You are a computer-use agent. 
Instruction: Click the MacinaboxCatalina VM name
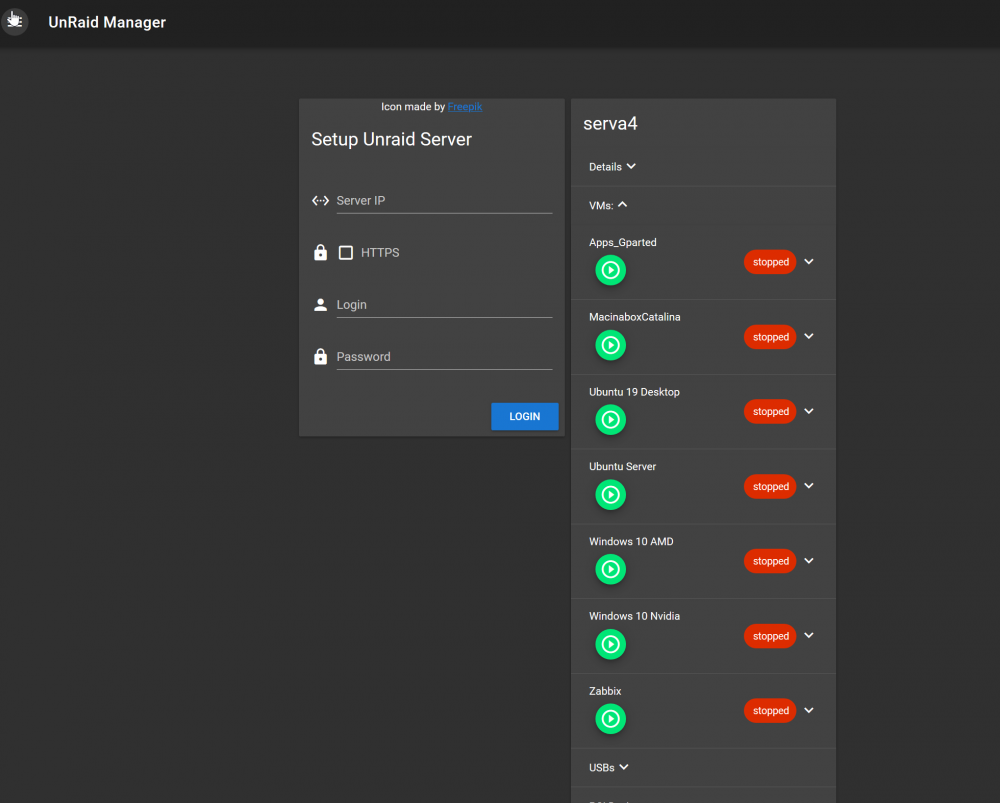[x=635, y=317]
